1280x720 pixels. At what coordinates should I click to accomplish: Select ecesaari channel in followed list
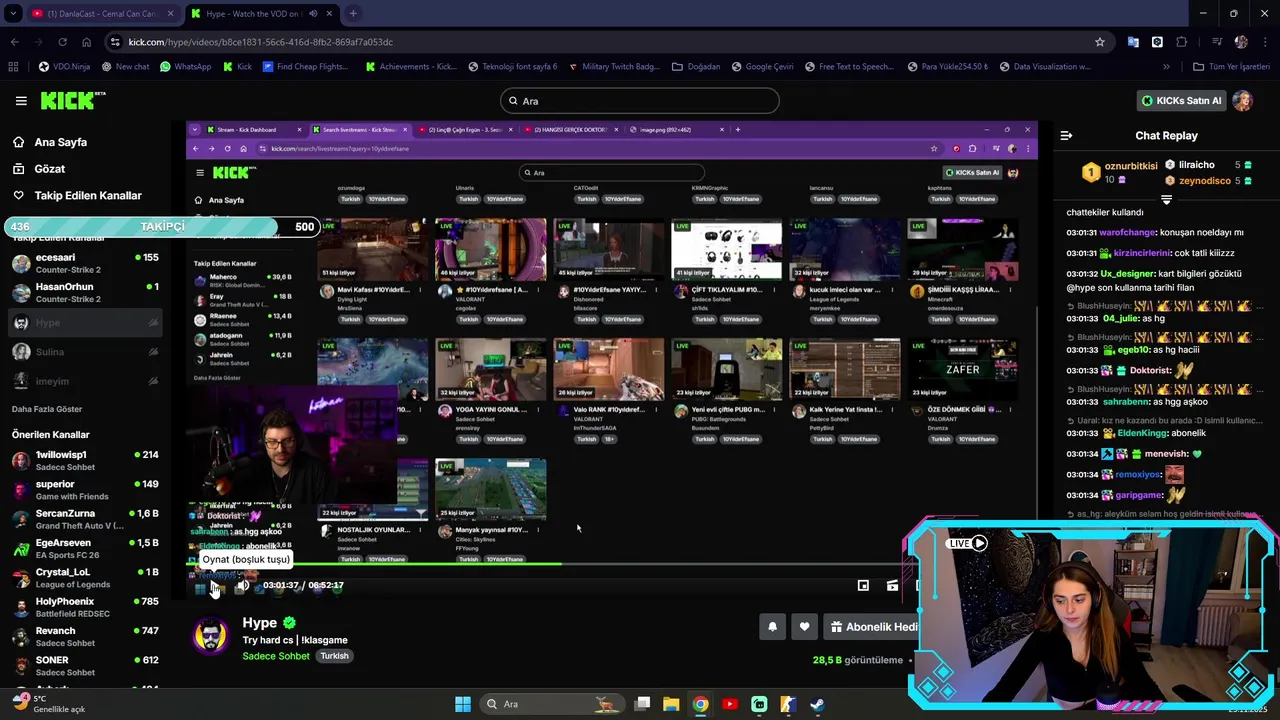click(85, 264)
